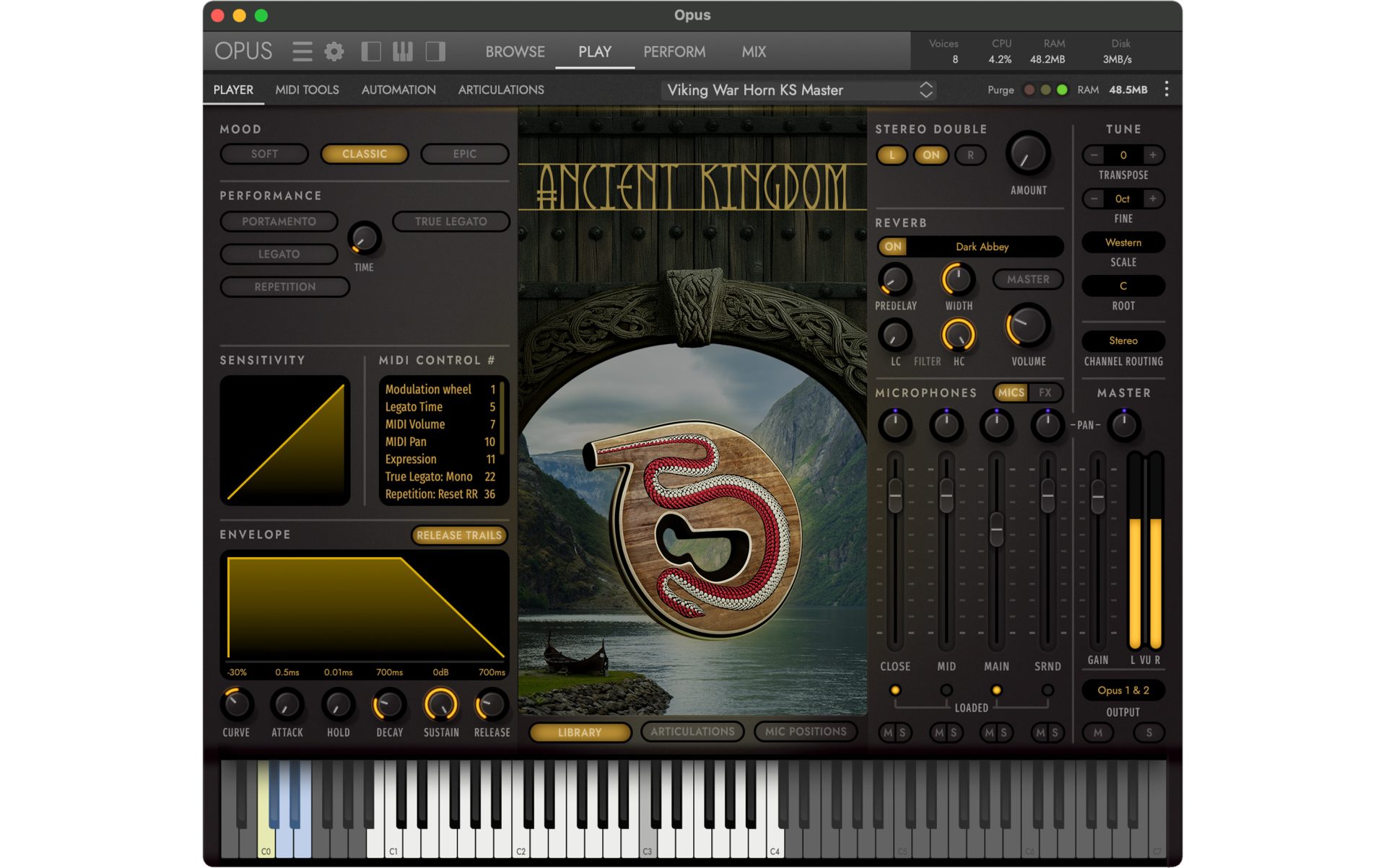Open the settings gear
This screenshot has width=1386, height=868.
point(334,51)
